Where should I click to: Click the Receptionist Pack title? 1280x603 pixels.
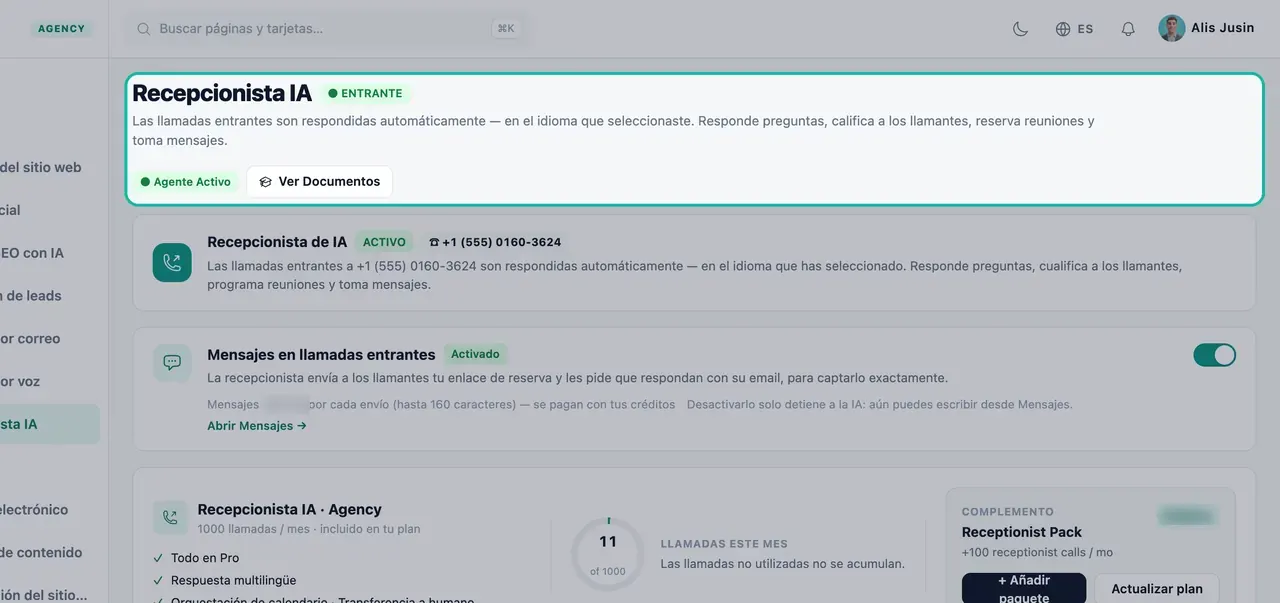[x=1022, y=532]
